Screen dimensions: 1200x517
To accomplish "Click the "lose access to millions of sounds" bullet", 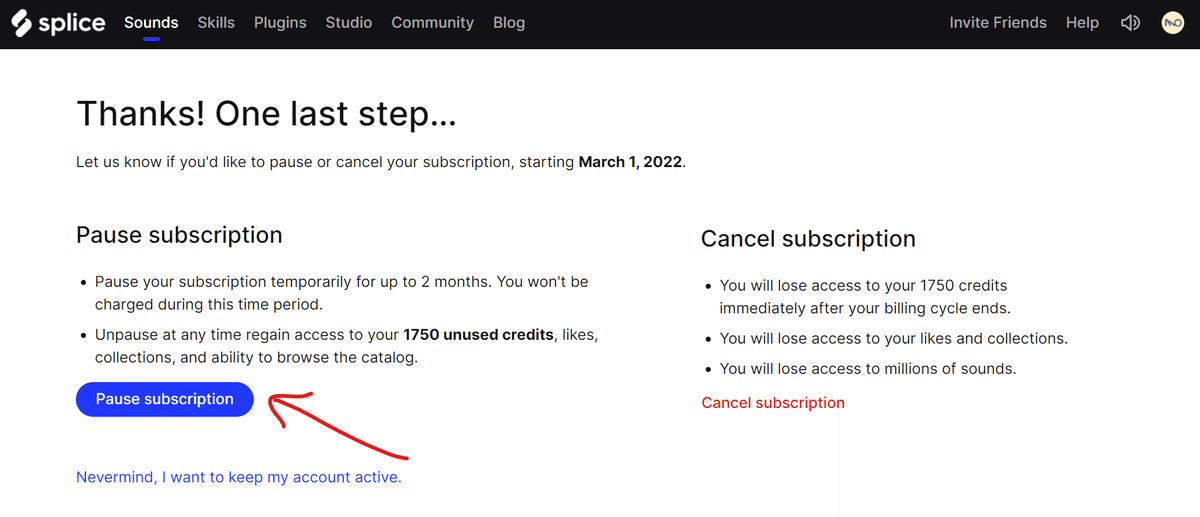I will click(867, 369).
